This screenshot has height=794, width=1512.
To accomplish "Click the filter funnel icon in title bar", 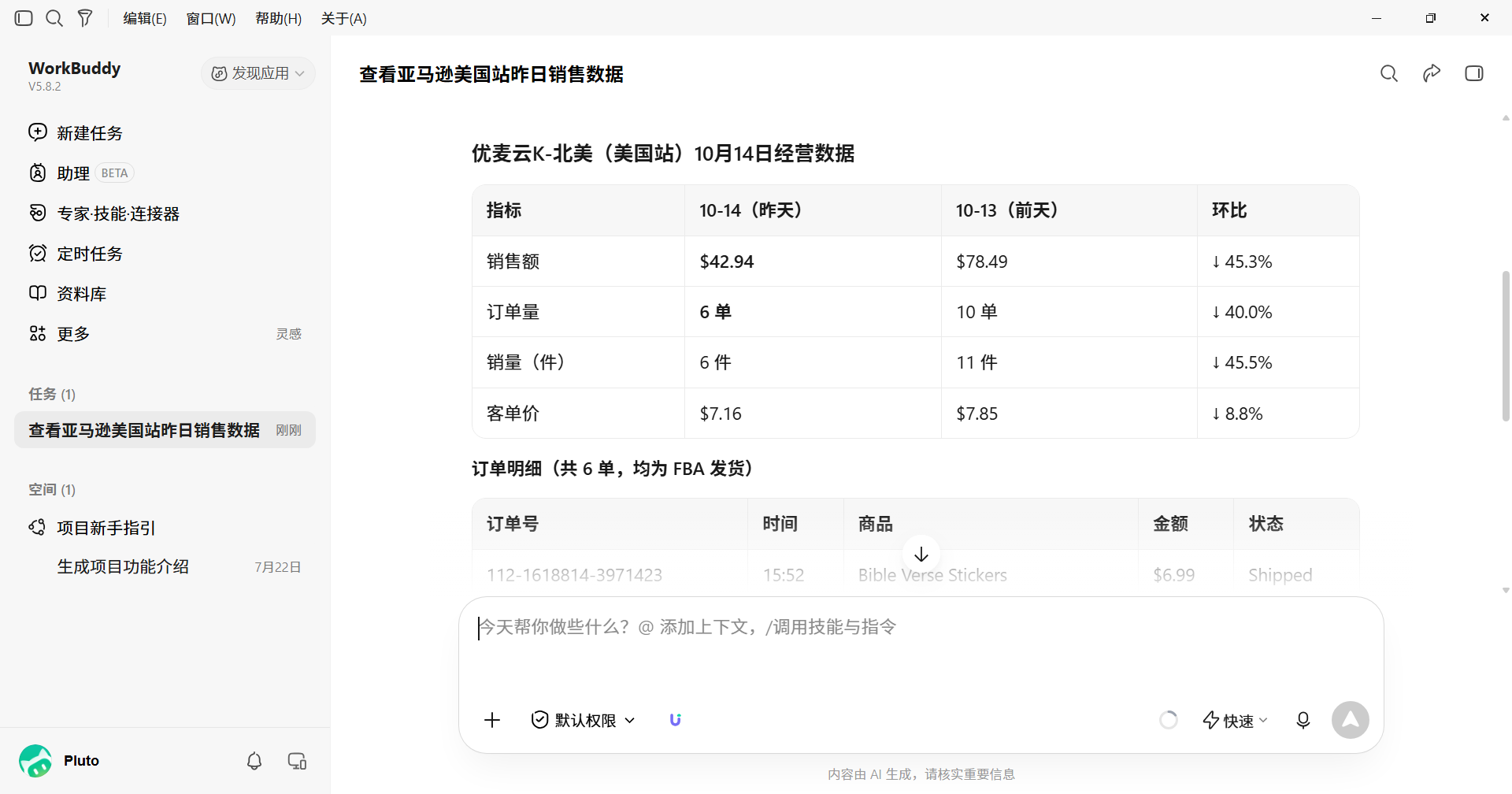I will (85, 18).
